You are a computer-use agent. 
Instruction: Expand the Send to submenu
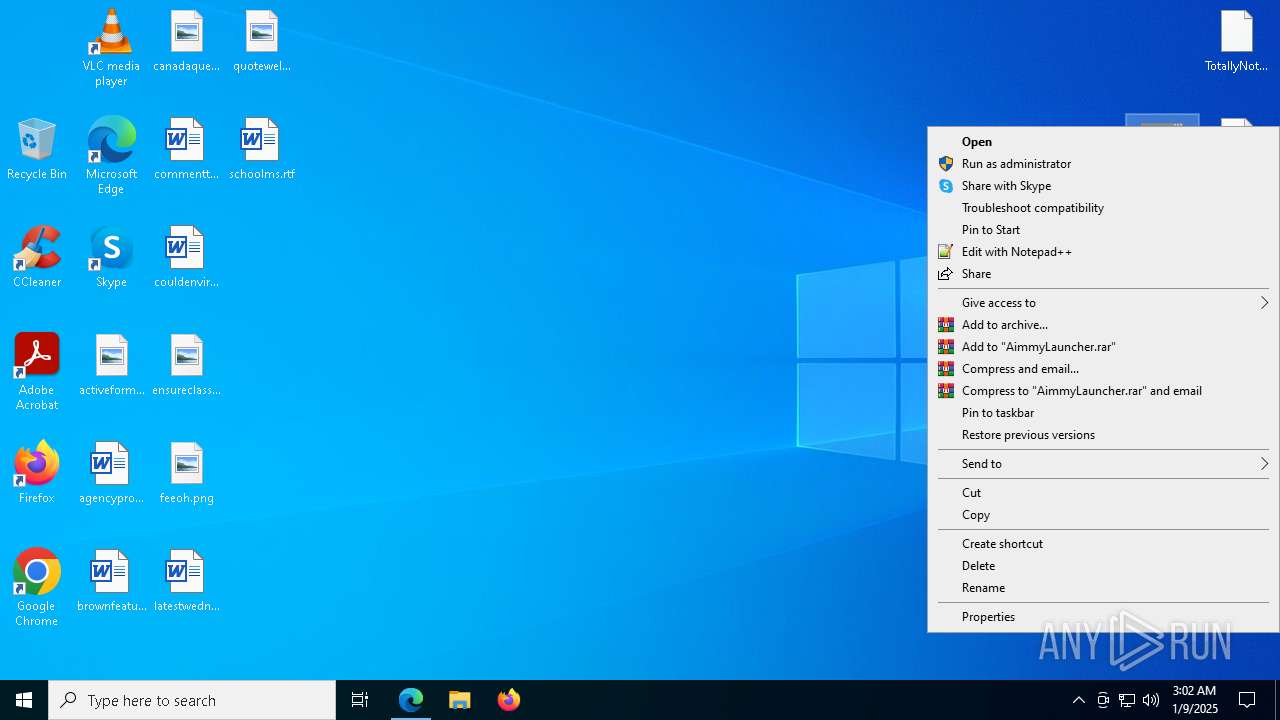[x=1103, y=464]
